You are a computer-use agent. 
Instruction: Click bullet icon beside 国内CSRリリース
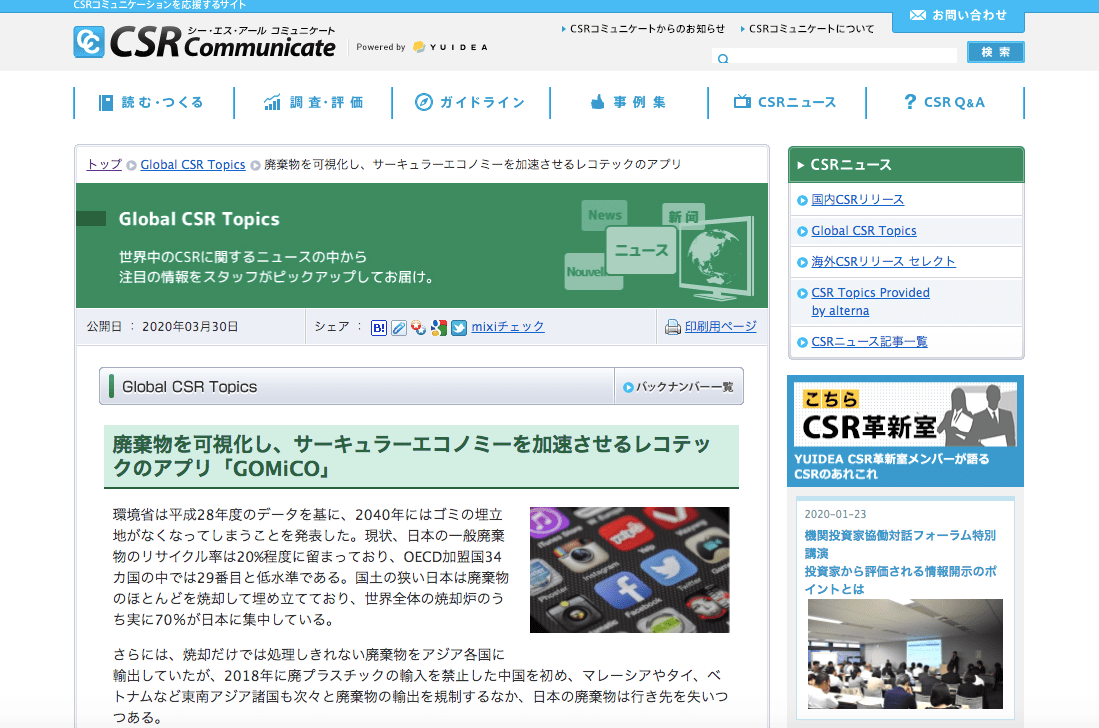point(803,200)
